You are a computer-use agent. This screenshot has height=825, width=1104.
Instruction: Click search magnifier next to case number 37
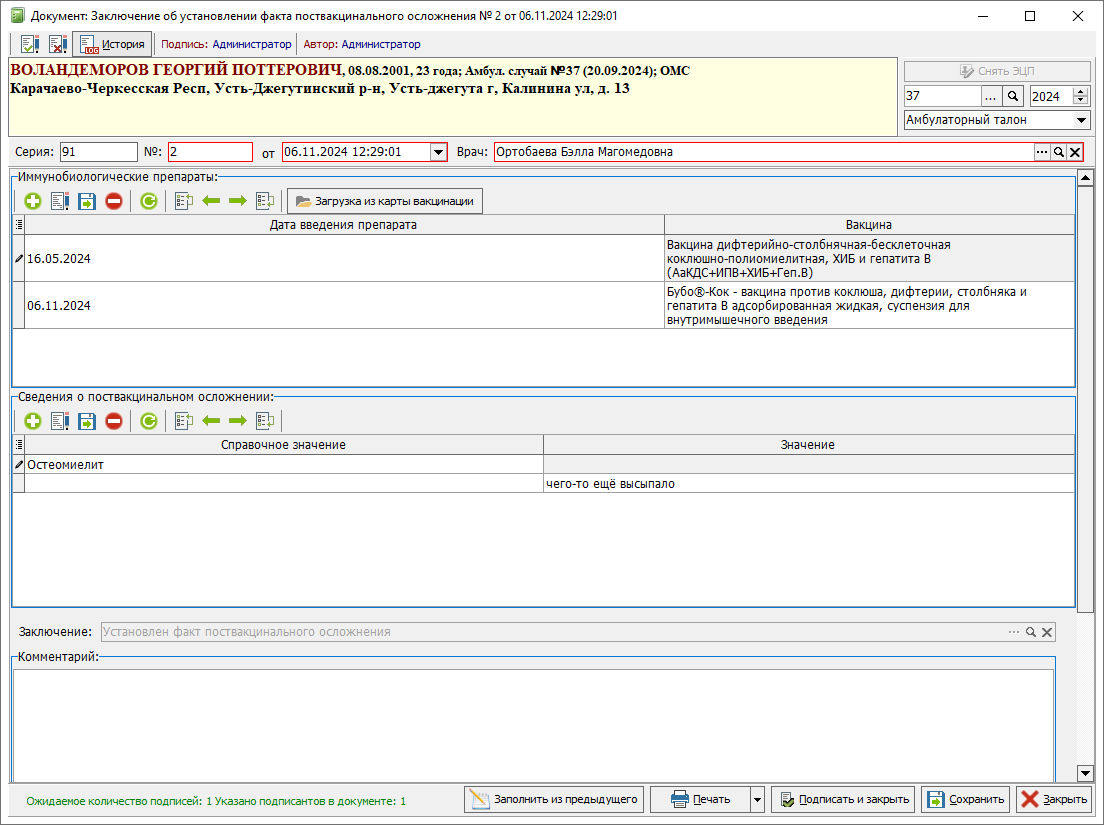[x=1012, y=96]
